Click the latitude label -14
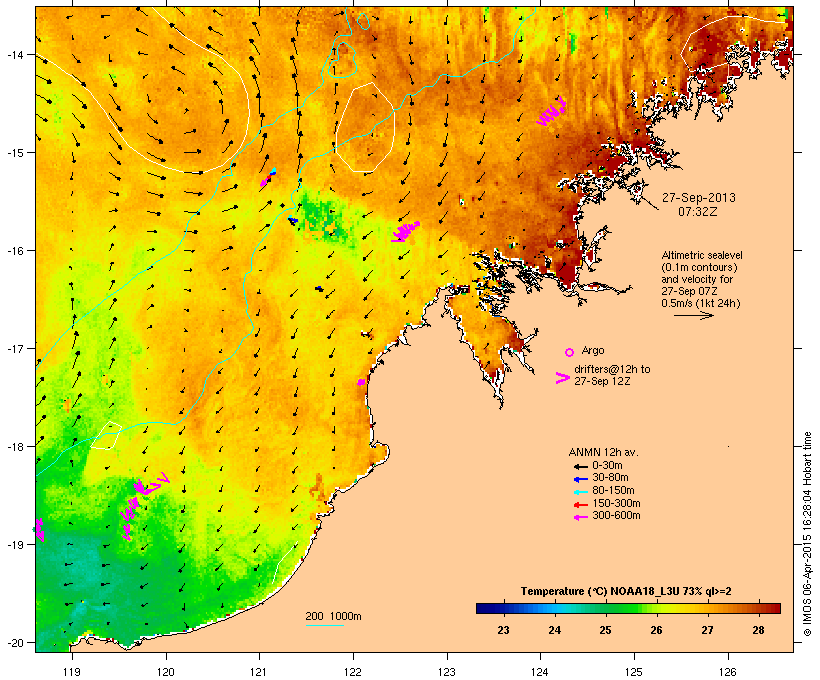This screenshot has height=680, width=820. click(x=14, y=54)
